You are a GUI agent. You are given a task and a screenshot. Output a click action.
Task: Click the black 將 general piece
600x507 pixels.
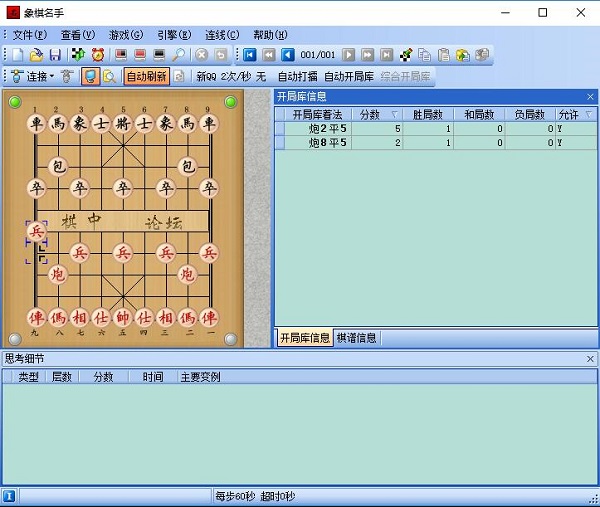[x=123, y=124]
